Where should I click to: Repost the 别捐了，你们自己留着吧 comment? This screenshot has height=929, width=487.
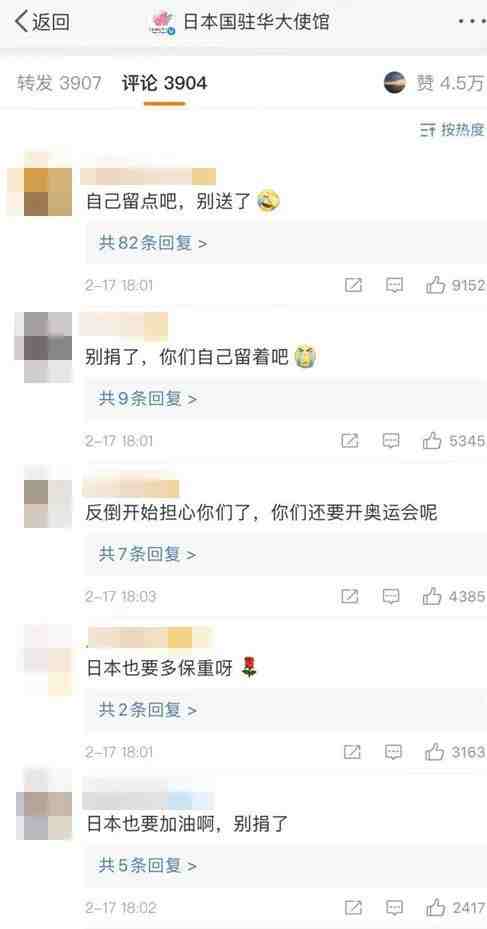350,441
